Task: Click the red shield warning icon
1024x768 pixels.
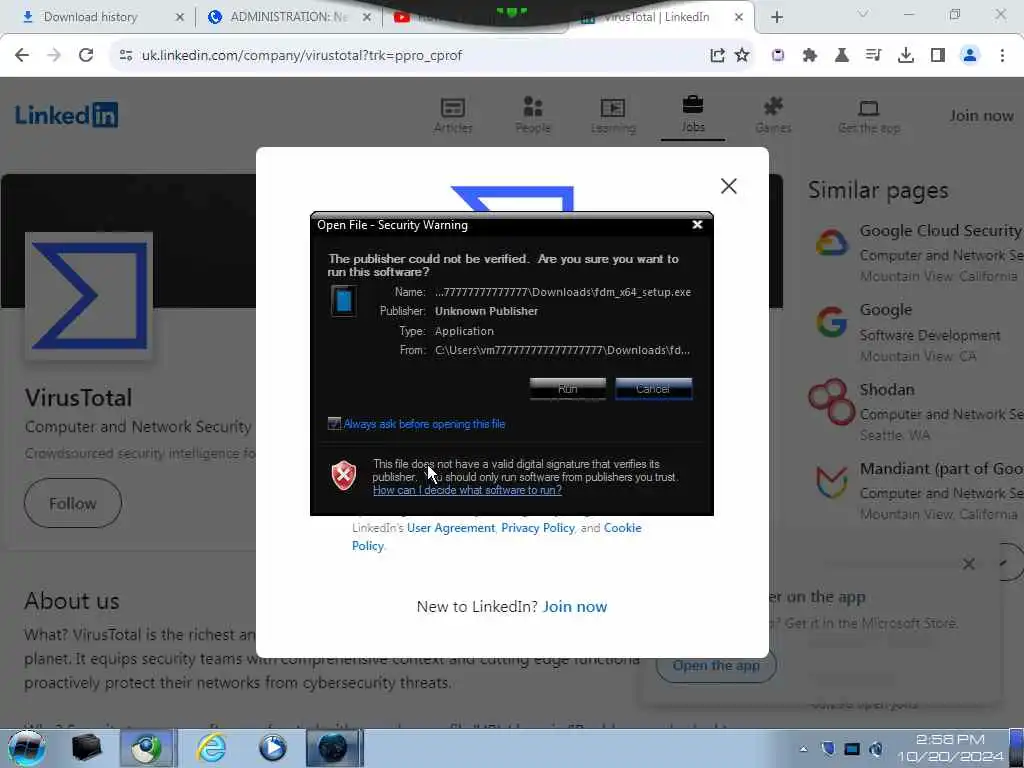Action: click(344, 475)
